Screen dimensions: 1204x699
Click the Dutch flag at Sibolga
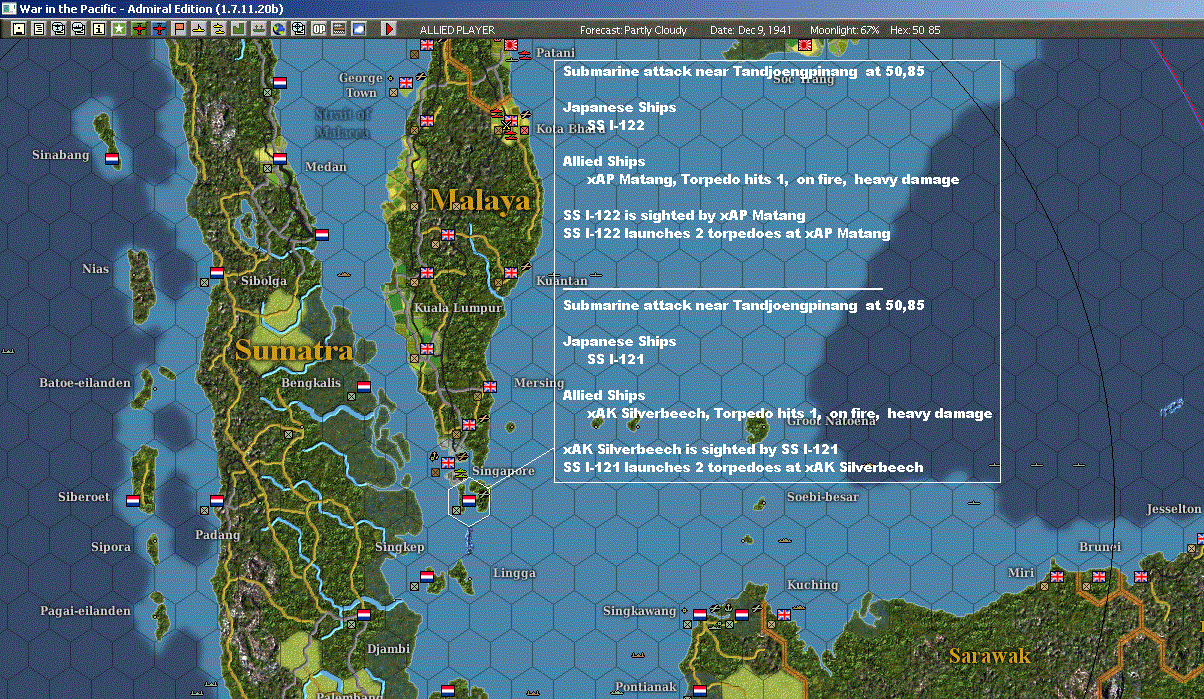[217, 272]
